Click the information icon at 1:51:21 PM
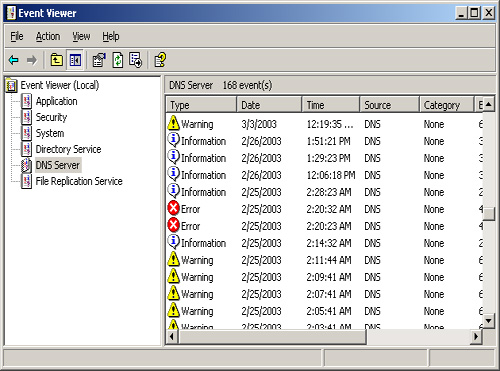Screen dimensions: 500x371 click(x=173, y=140)
